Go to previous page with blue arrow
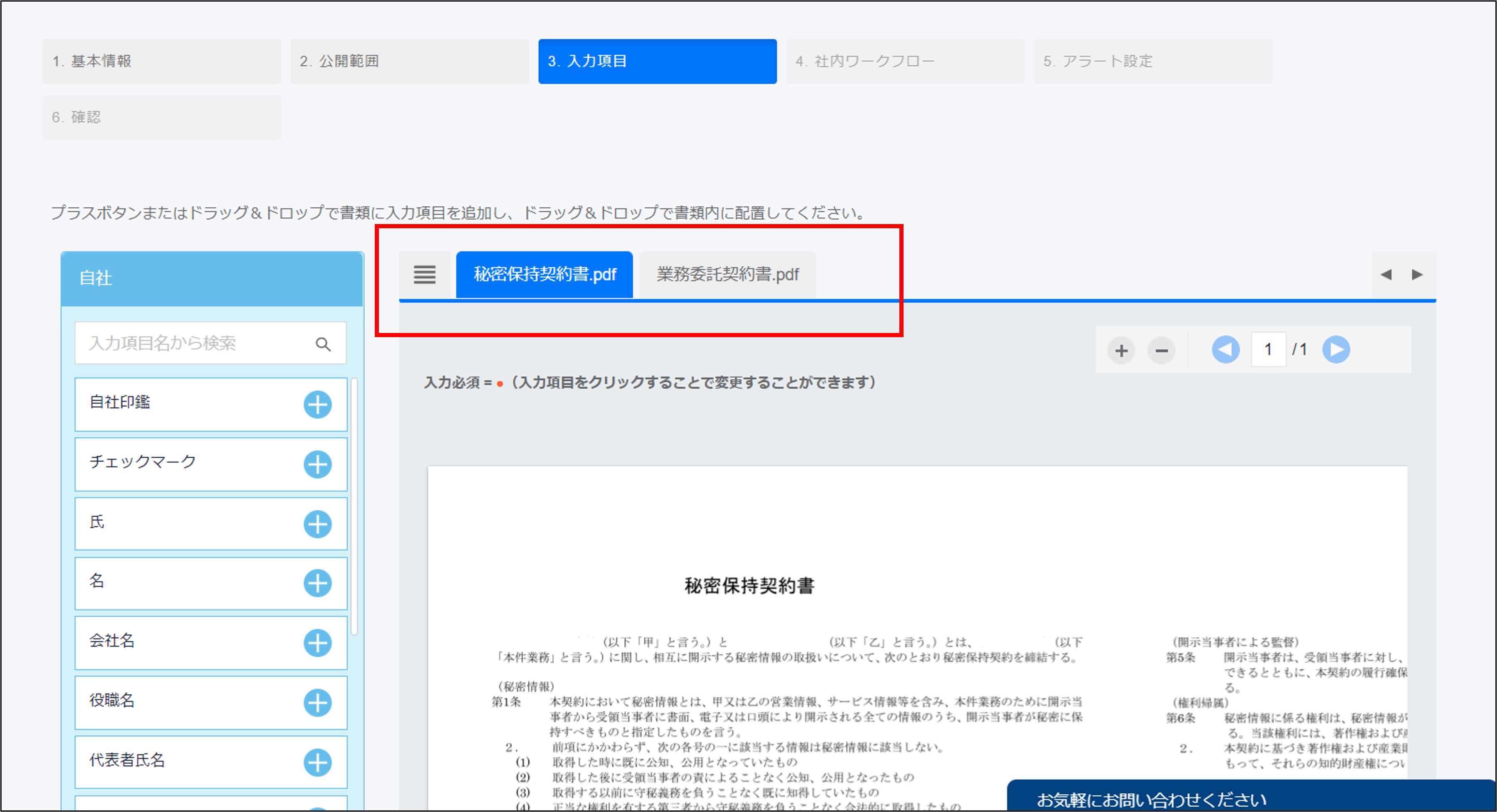 pyautogui.click(x=1225, y=350)
